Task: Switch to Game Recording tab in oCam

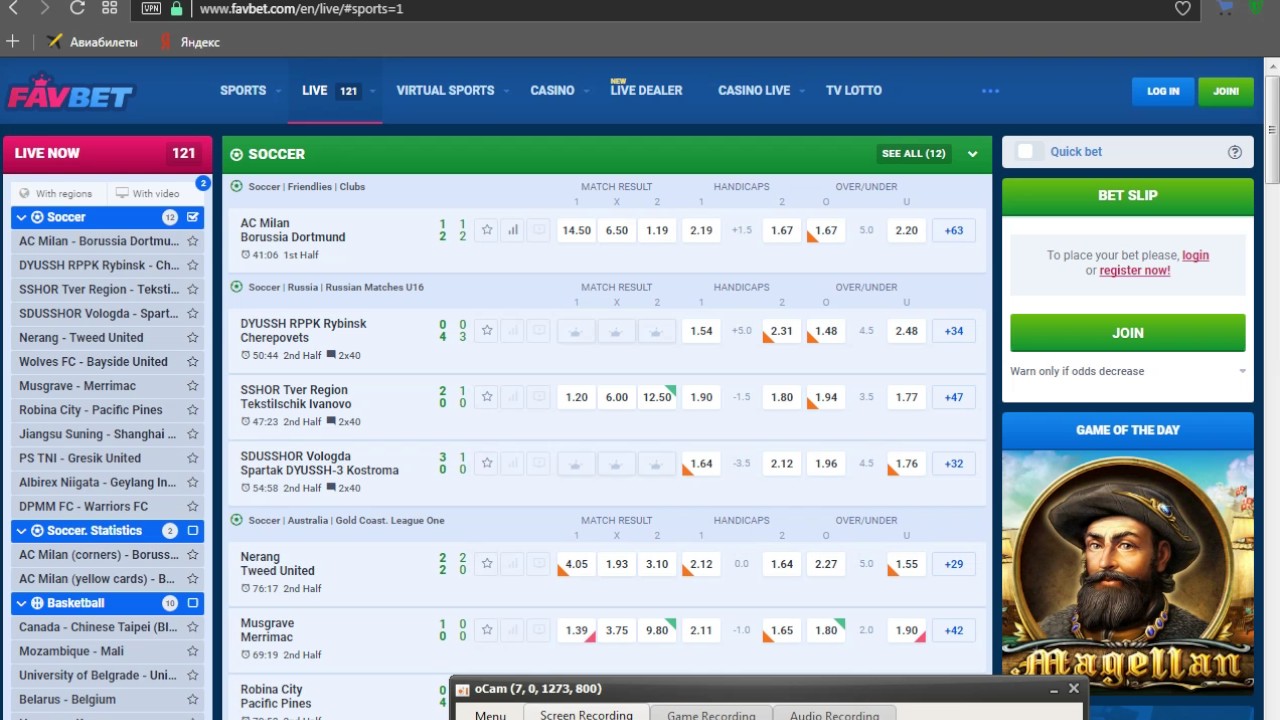Action: [x=711, y=714]
